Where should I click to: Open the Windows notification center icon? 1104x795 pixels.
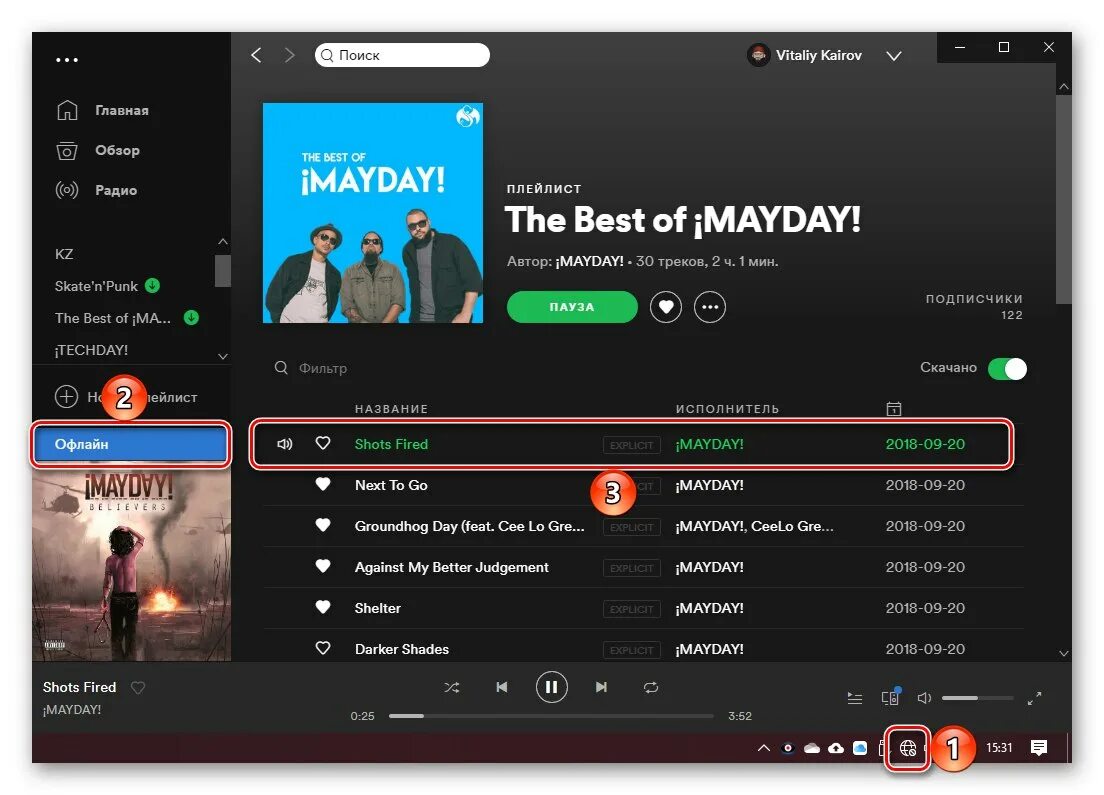tap(1039, 748)
